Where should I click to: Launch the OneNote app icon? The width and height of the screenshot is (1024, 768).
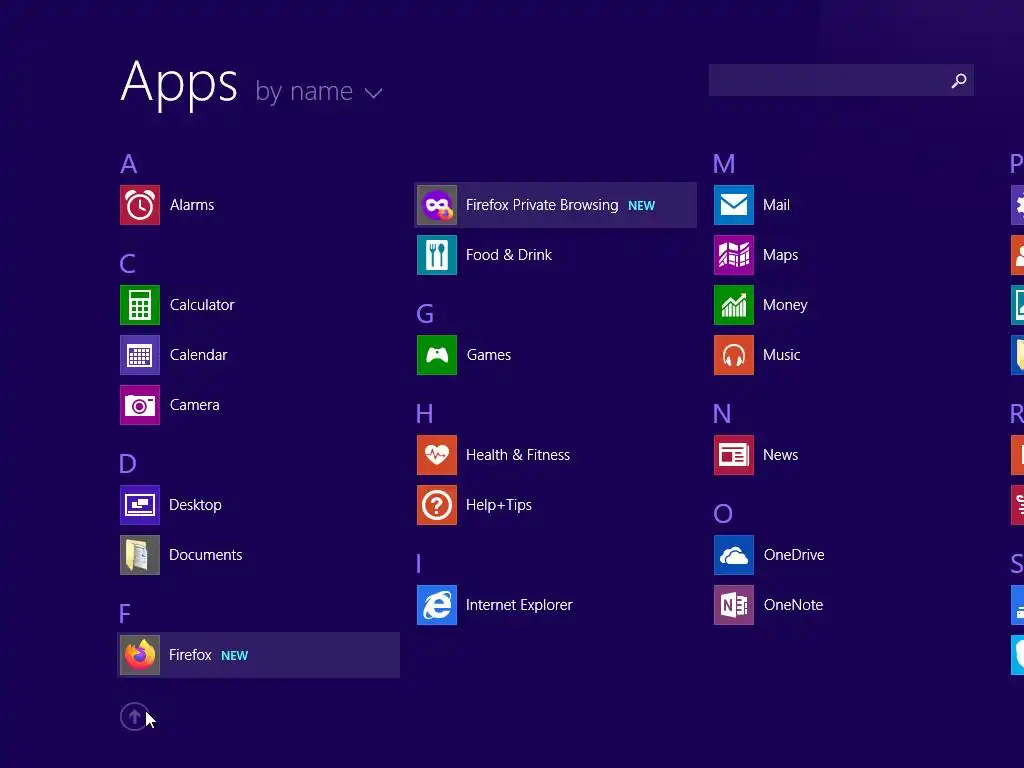point(734,605)
